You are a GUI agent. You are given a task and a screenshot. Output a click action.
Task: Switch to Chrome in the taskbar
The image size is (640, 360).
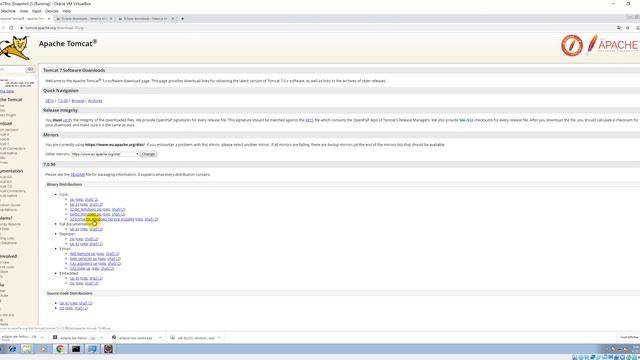[x=60, y=349]
